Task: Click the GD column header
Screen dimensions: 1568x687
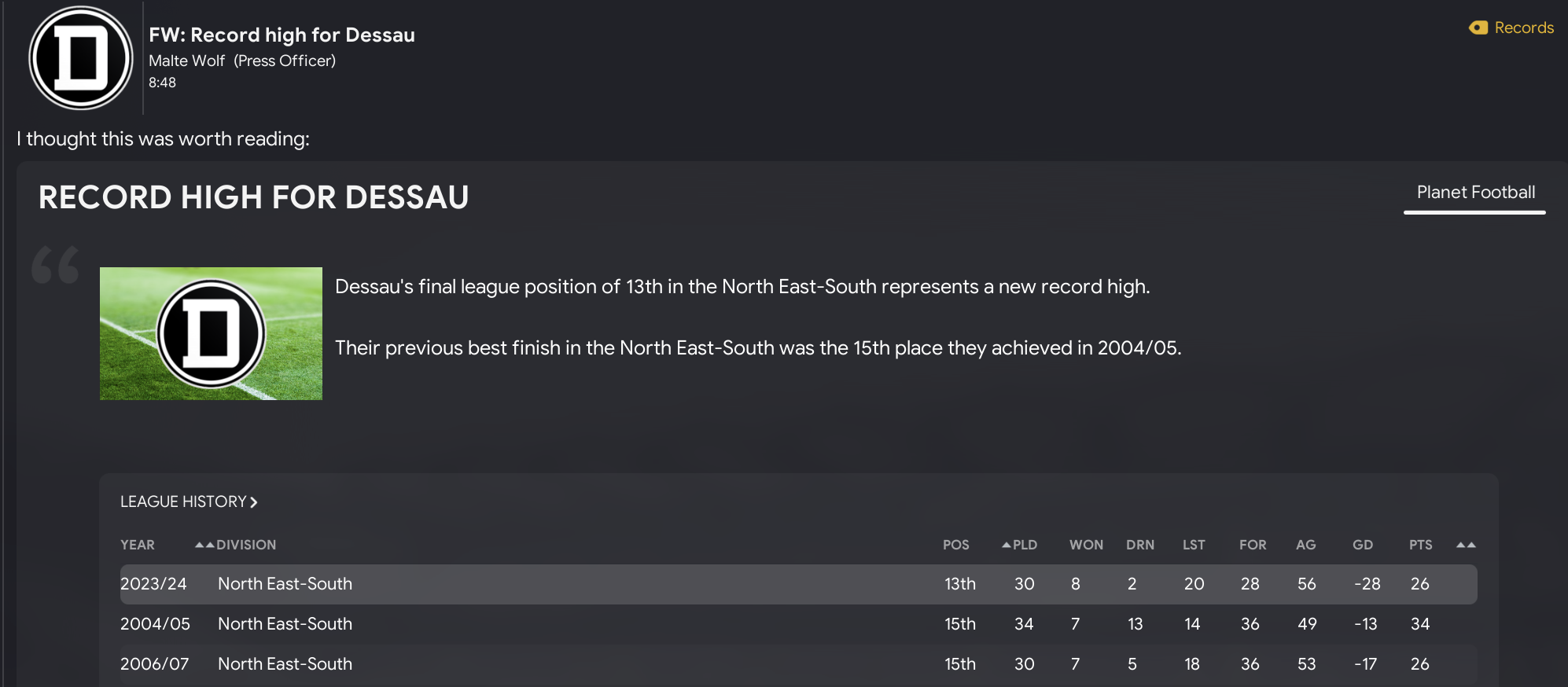Action: [1363, 545]
